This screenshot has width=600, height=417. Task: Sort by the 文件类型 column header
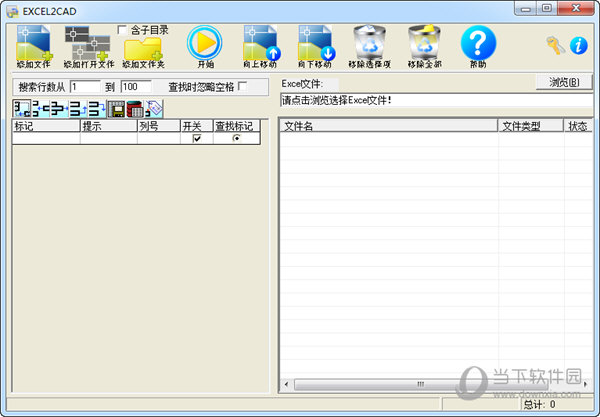tap(530, 126)
